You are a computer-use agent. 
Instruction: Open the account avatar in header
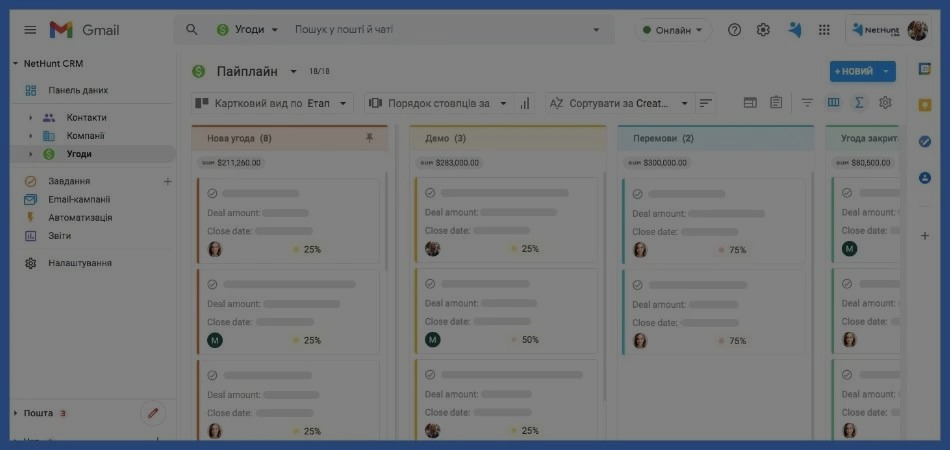point(917,30)
